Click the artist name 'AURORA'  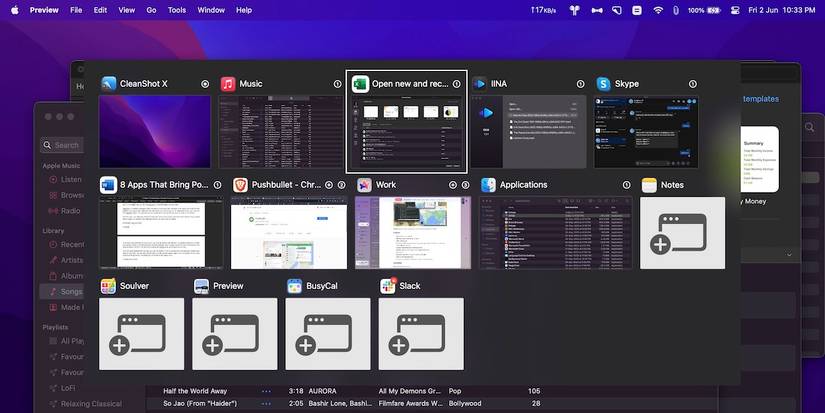coord(323,391)
